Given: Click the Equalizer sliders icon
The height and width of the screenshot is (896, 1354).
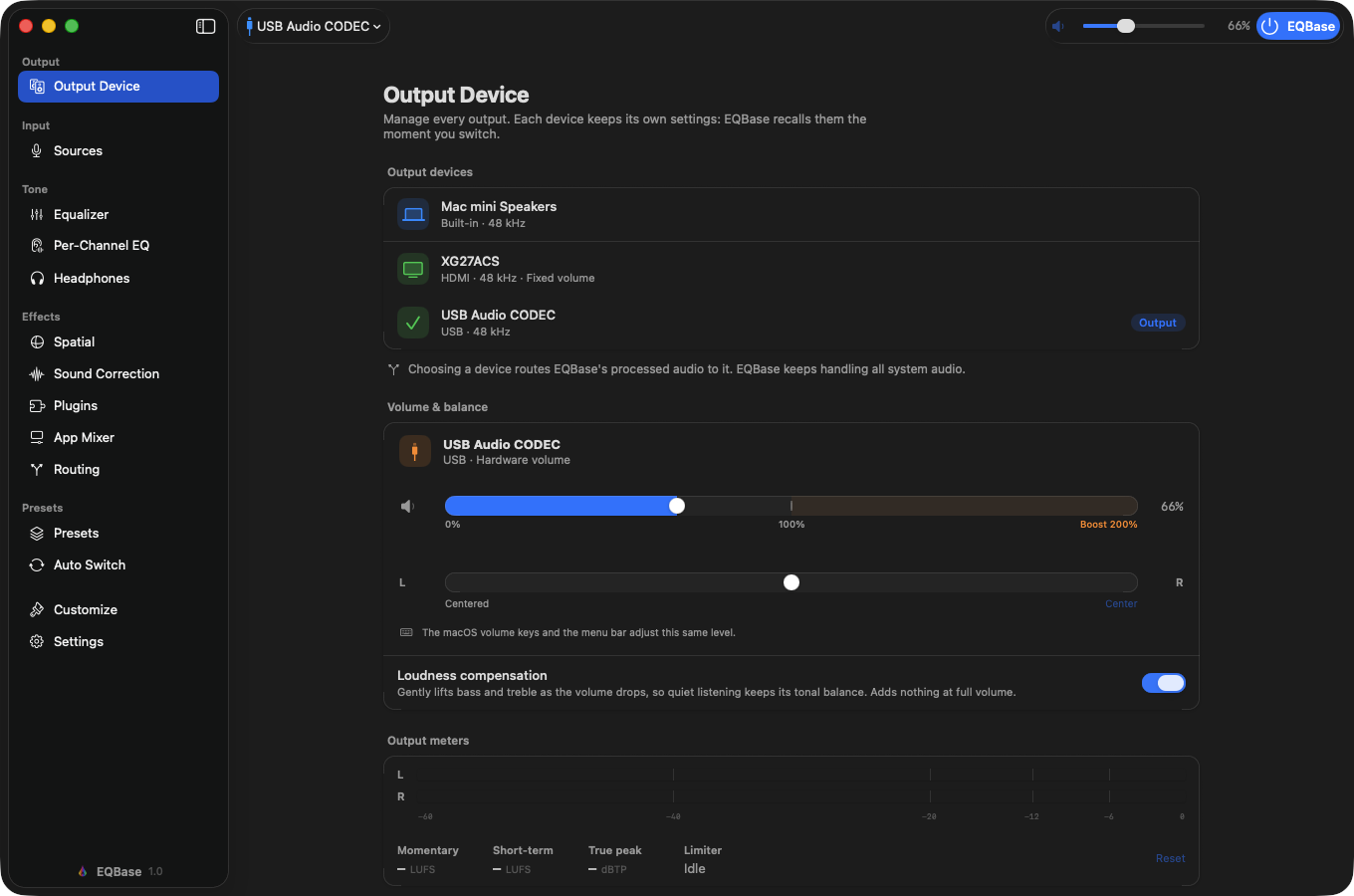Looking at the screenshot, I should click(x=37, y=214).
